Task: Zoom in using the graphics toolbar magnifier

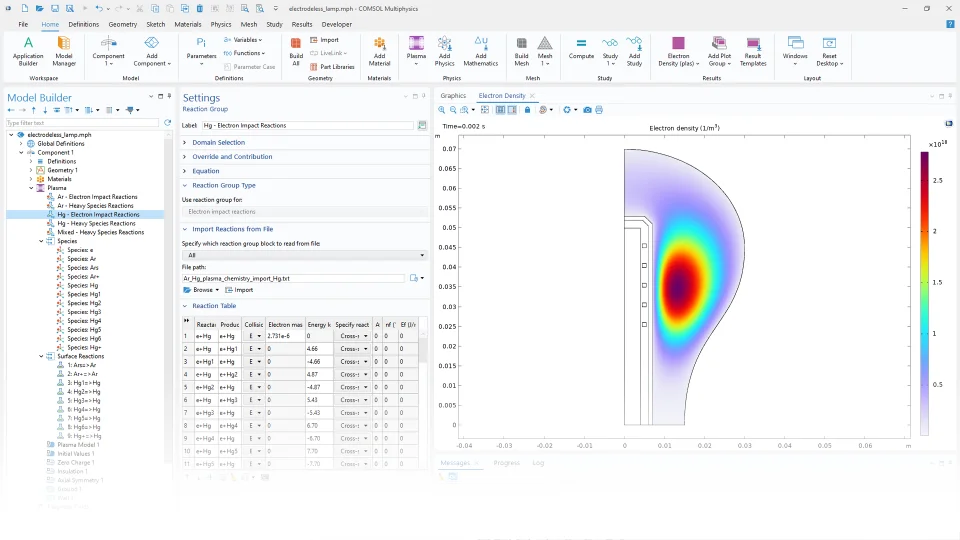Action: click(x=443, y=110)
